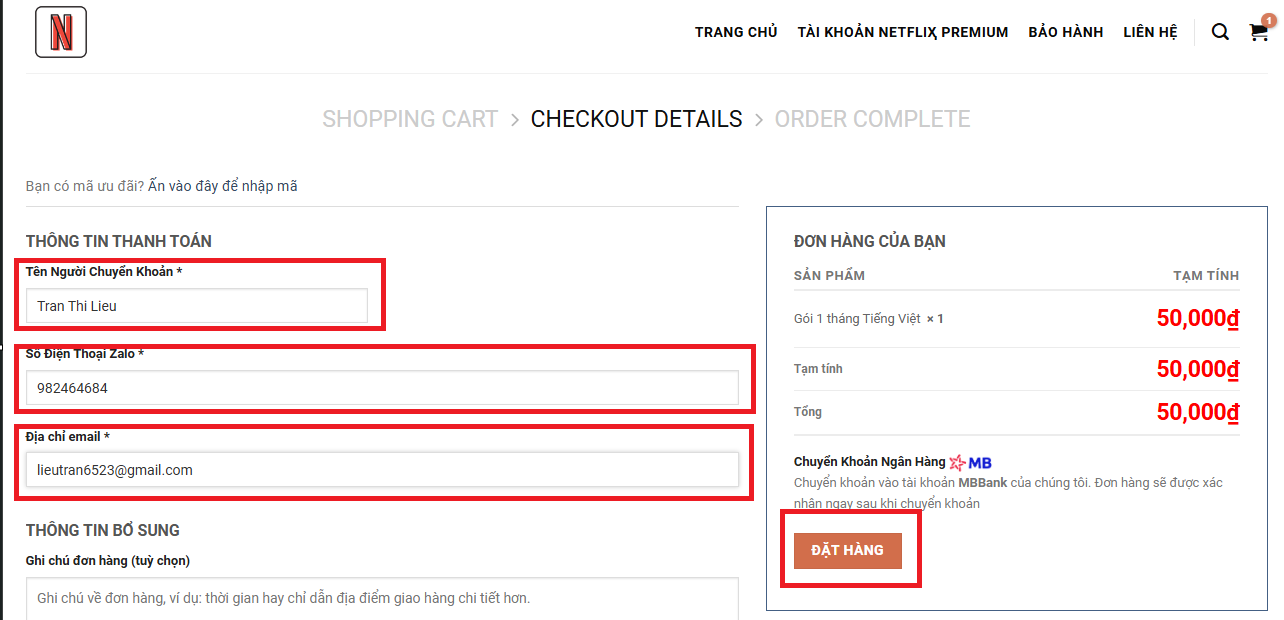Click the Số Điện Thoại Zalo field
Screen dimensions: 1284x620
point(382,388)
